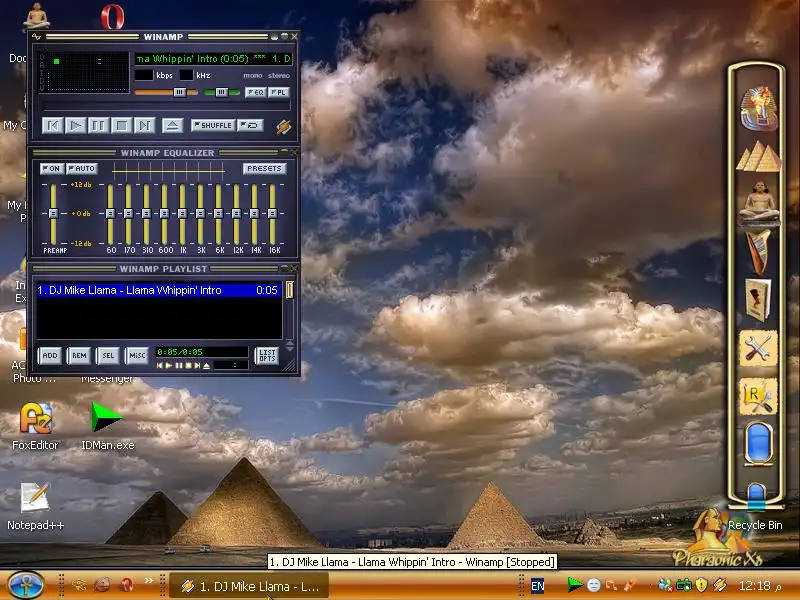This screenshot has height=600, width=800.
Task: Click the Tutankhamun mask icon in side dock
Action: 759,108
